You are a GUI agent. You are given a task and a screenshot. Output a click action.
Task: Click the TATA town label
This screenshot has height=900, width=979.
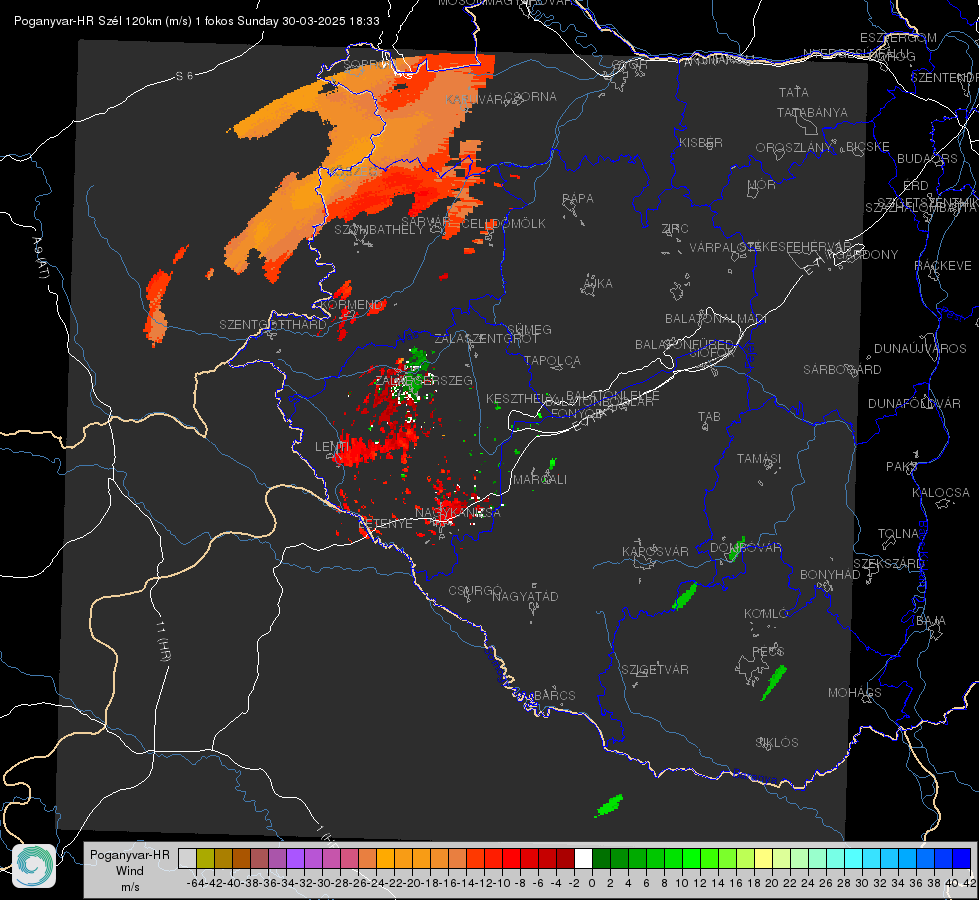click(x=794, y=92)
